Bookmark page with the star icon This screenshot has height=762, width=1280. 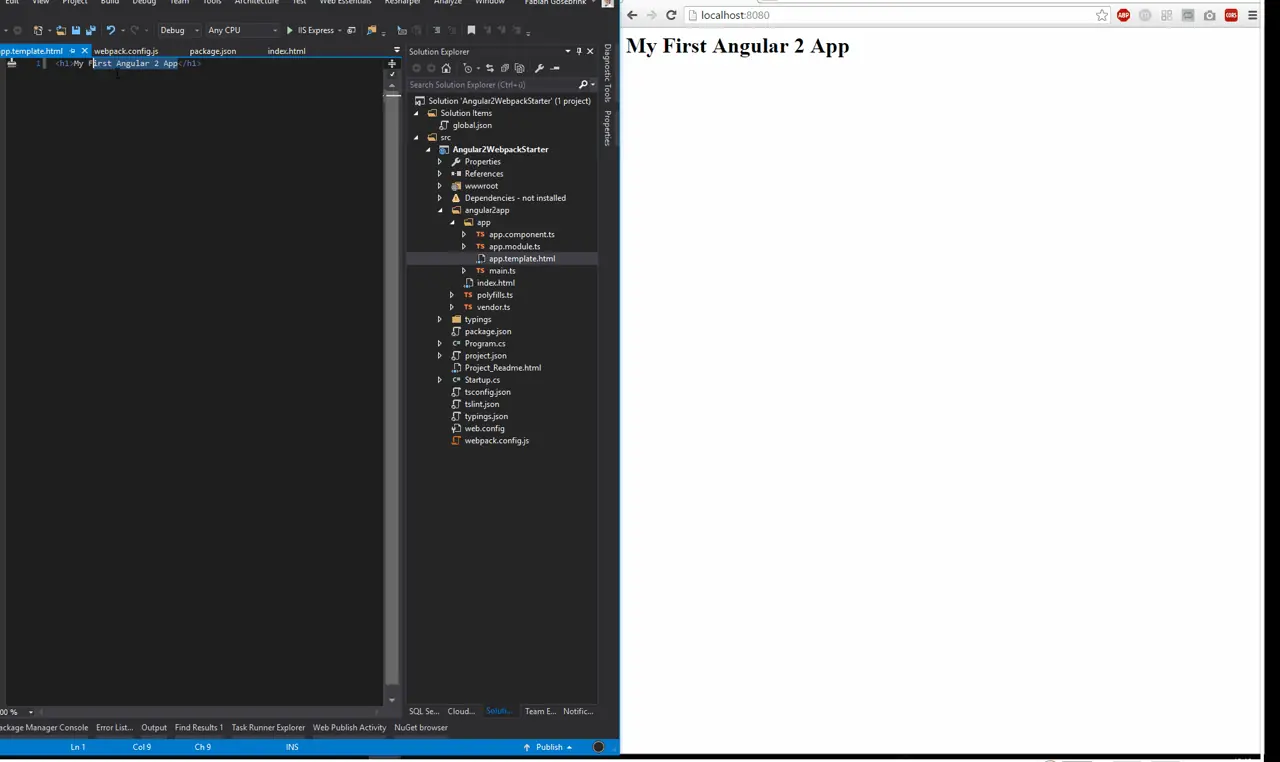1102,15
